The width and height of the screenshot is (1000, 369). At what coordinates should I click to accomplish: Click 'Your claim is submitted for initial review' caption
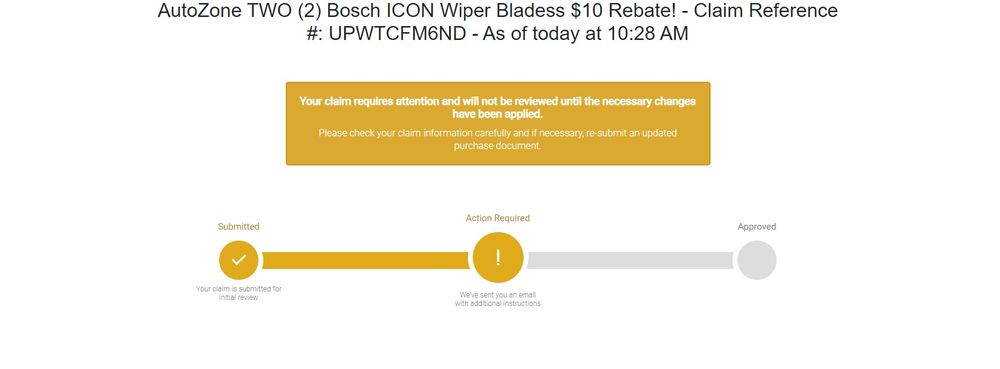pos(239,293)
